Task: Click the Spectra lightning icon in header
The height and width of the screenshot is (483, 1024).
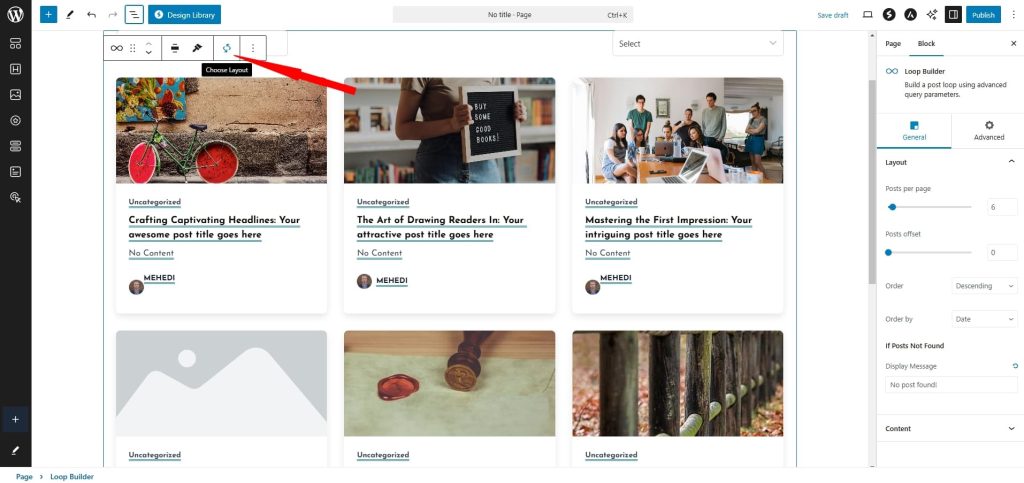Action: pos(889,15)
